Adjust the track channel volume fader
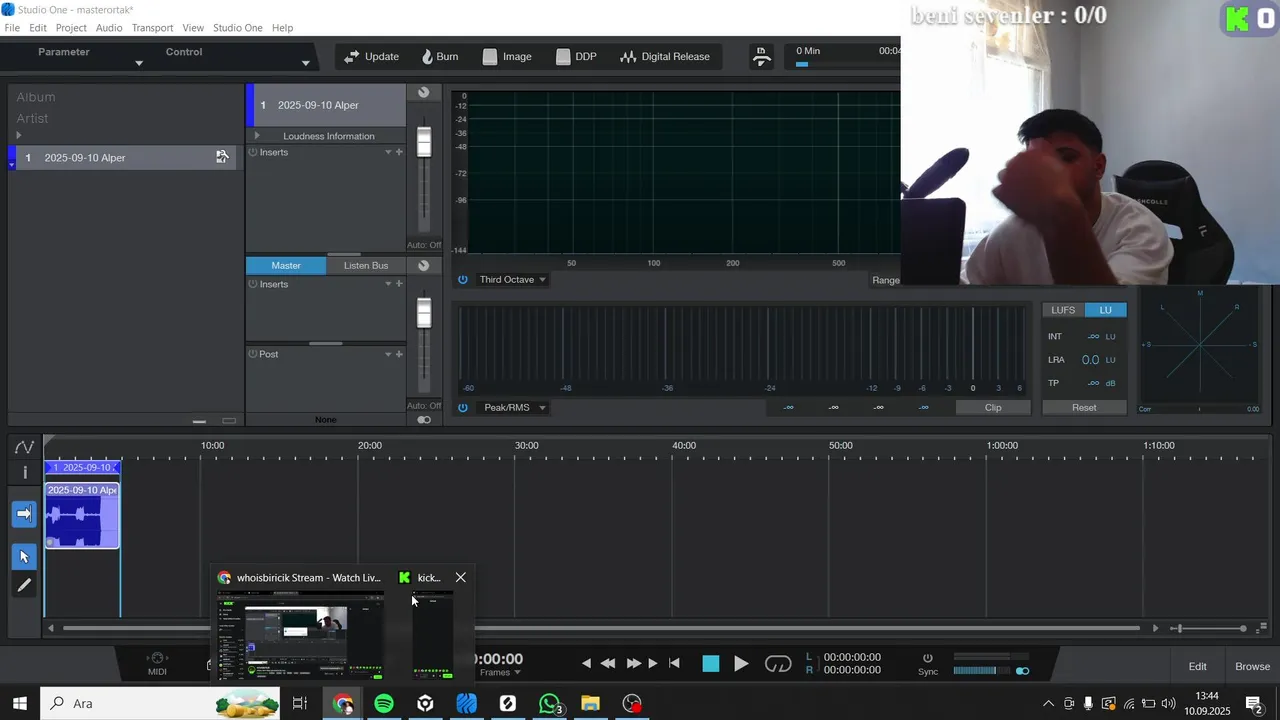Viewport: 1280px width, 720px height. point(424,143)
